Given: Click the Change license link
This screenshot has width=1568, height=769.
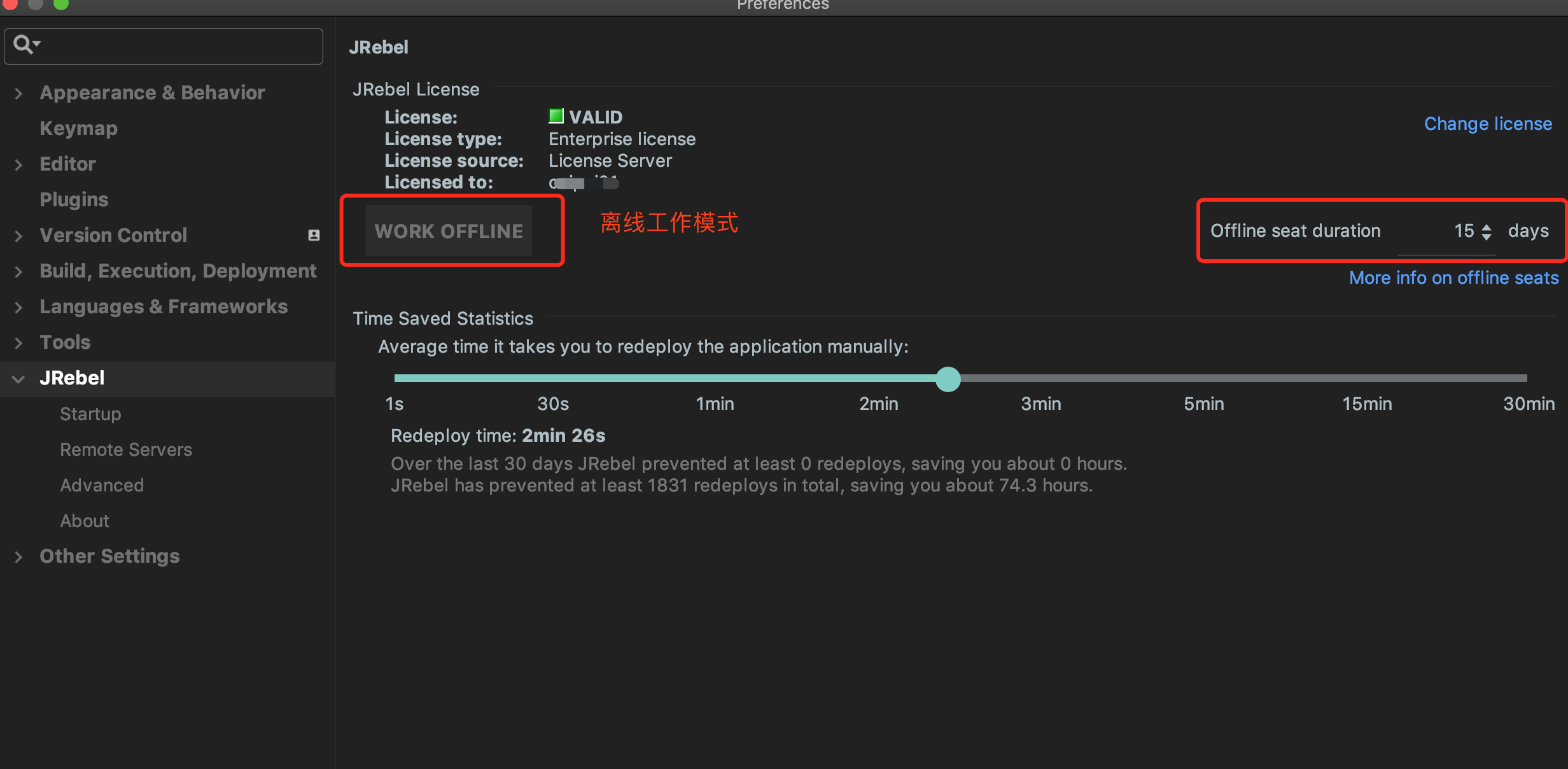Looking at the screenshot, I should point(1488,123).
